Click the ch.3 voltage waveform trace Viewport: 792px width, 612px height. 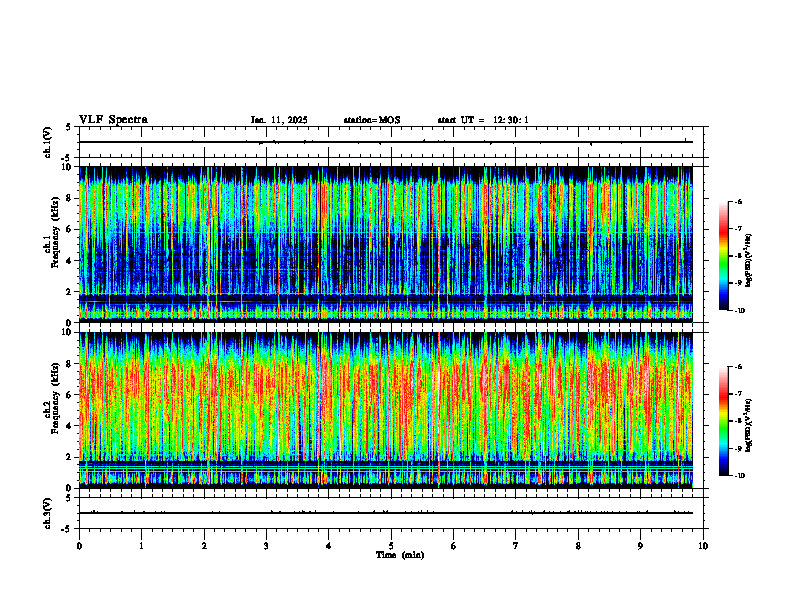coord(386,513)
